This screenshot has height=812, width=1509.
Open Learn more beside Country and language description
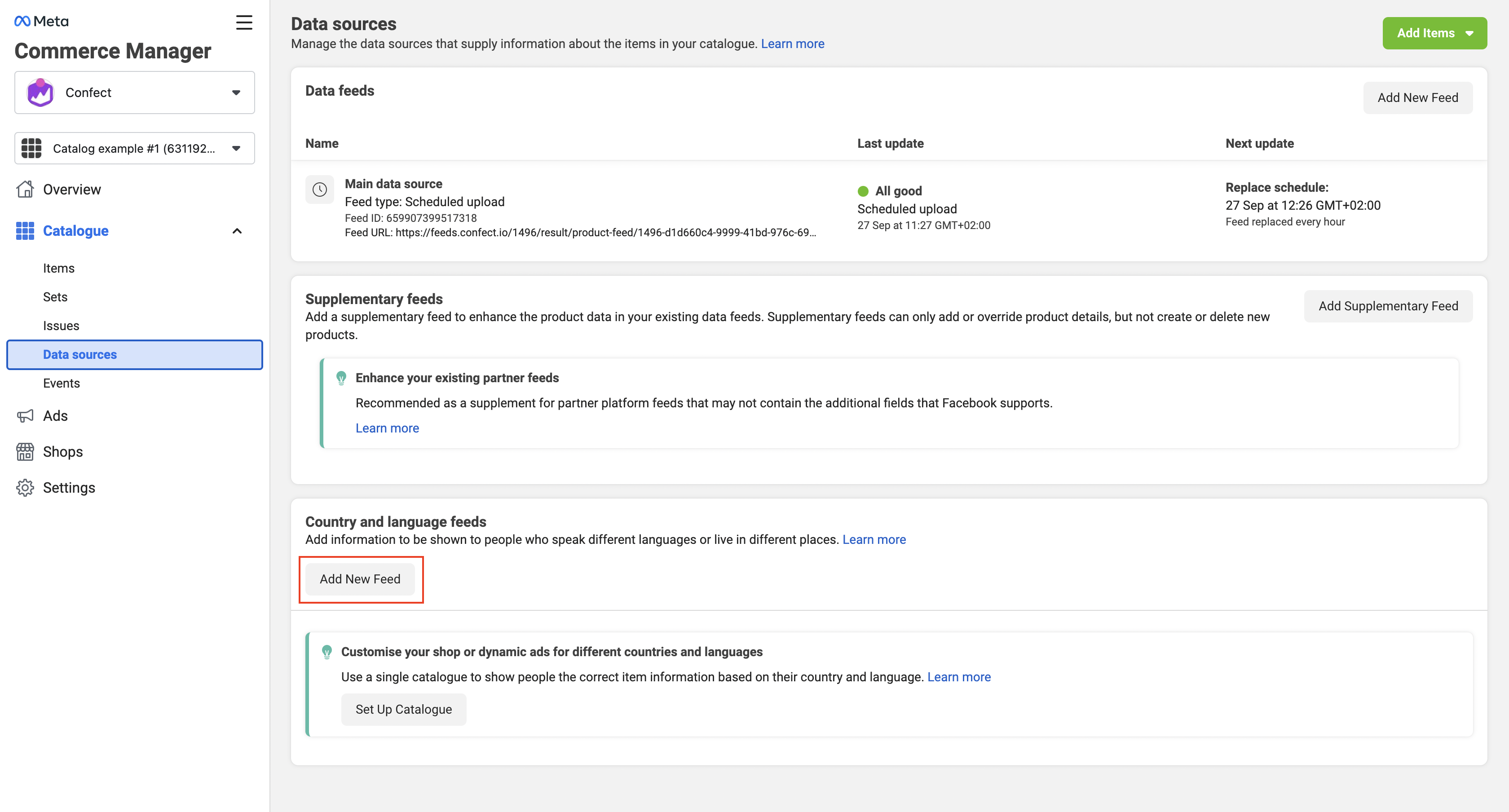(x=874, y=539)
